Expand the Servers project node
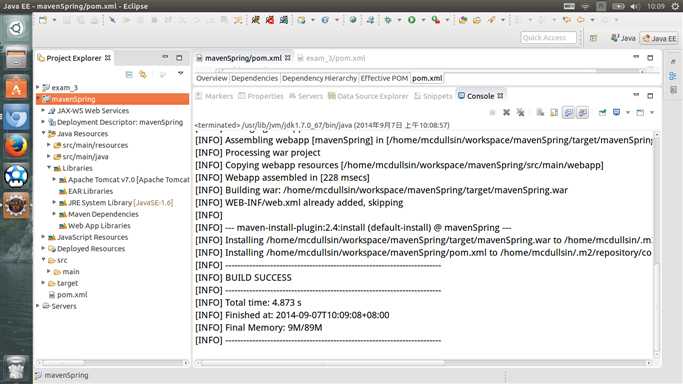 38,306
